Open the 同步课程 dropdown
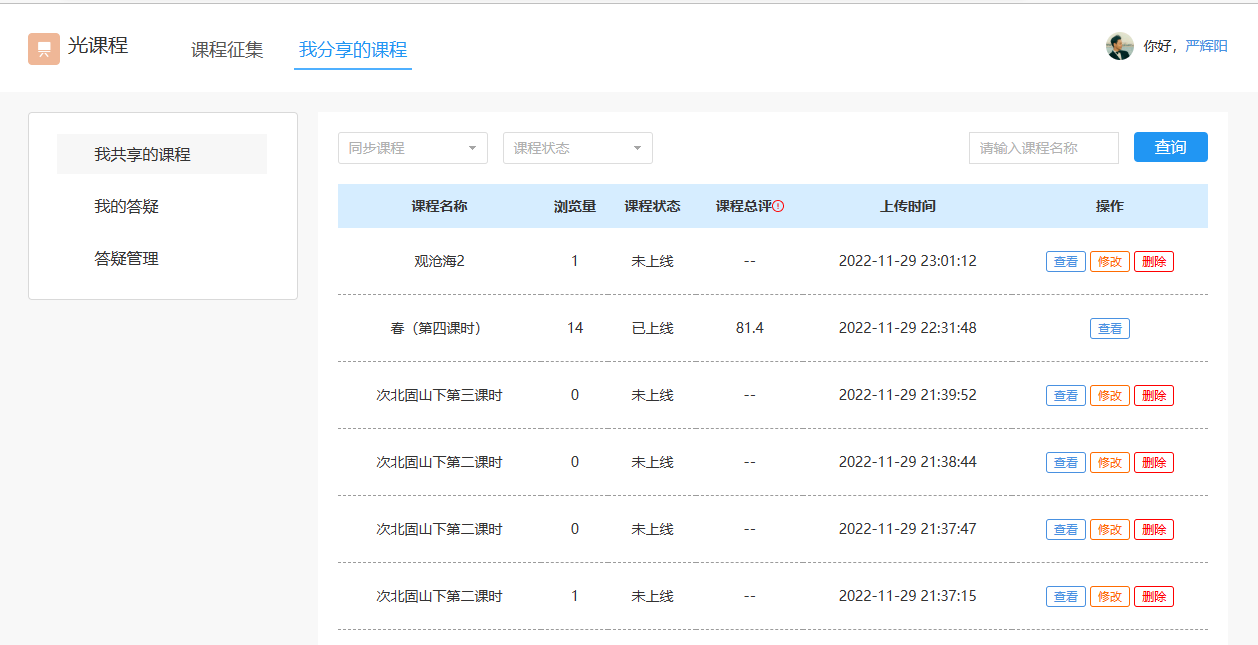The height and width of the screenshot is (645, 1258). click(x=412, y=148)
